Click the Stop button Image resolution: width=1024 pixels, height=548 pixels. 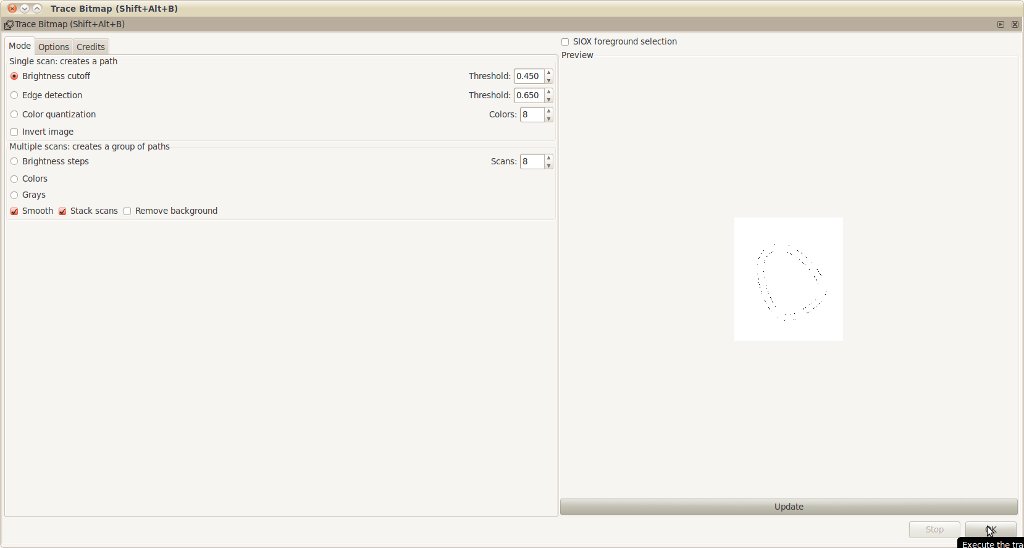(x=935, y=529)
